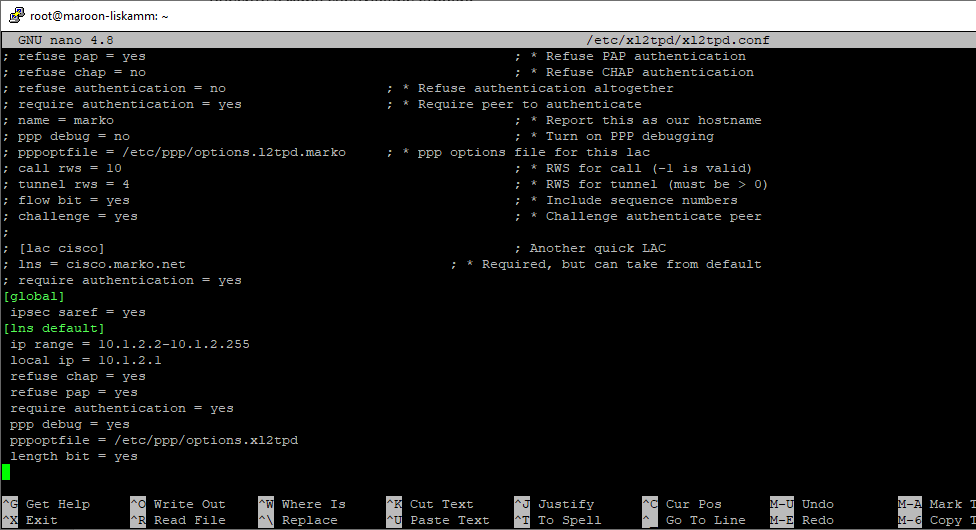Screen dimensions: 976x530
Task: Click the line ipsec saref = yes
Action: [x=78, y=313]
